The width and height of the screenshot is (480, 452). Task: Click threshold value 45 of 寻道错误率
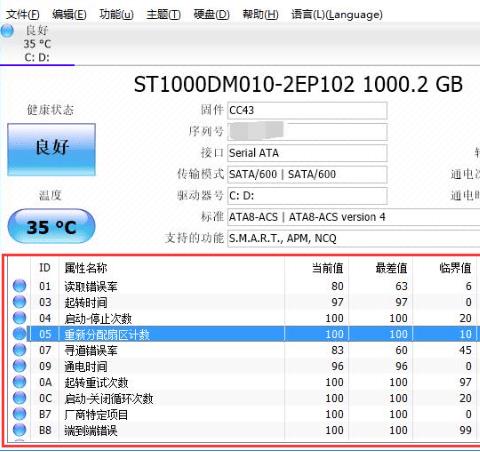(x=465, y=350)
